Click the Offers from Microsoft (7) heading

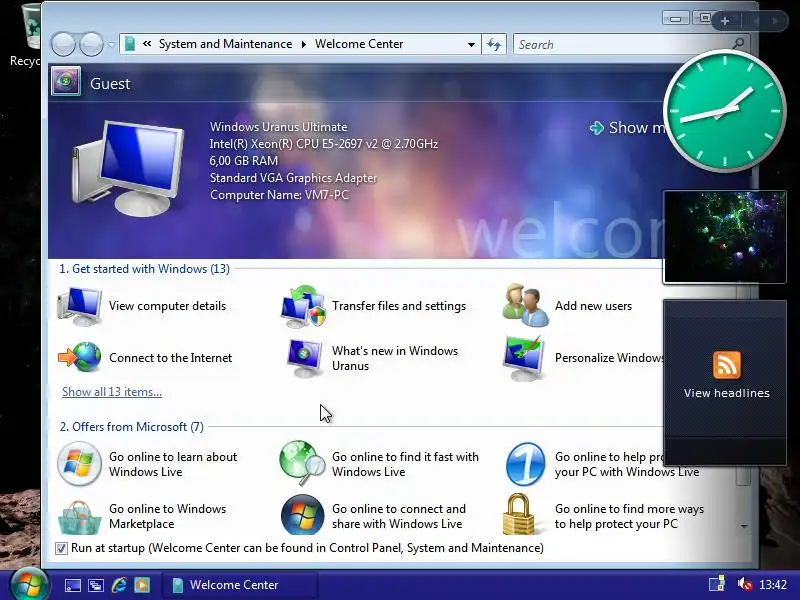(x=132, y=427)
